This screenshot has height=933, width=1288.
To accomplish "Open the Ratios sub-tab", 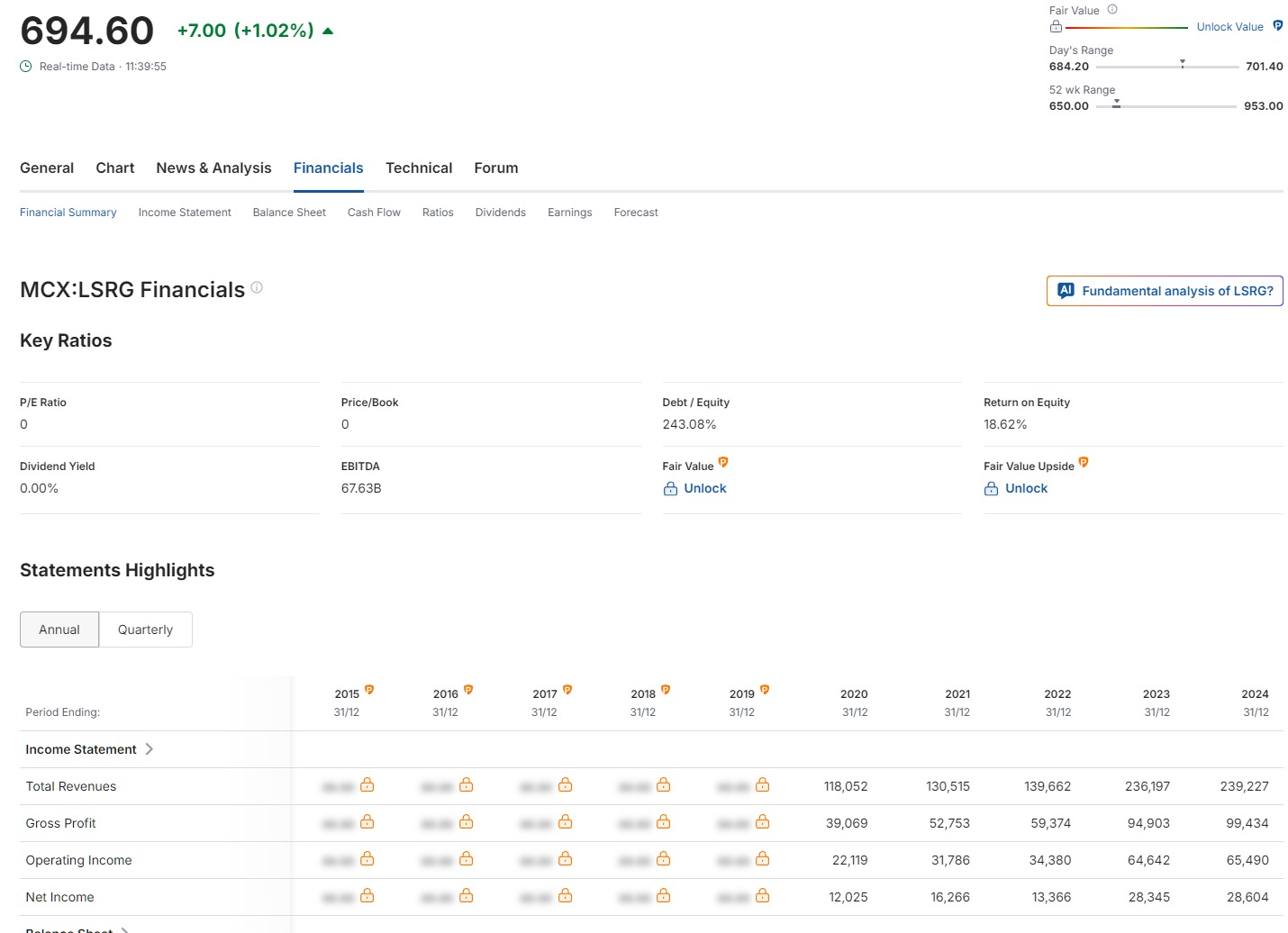I will (x=438, y=213).
